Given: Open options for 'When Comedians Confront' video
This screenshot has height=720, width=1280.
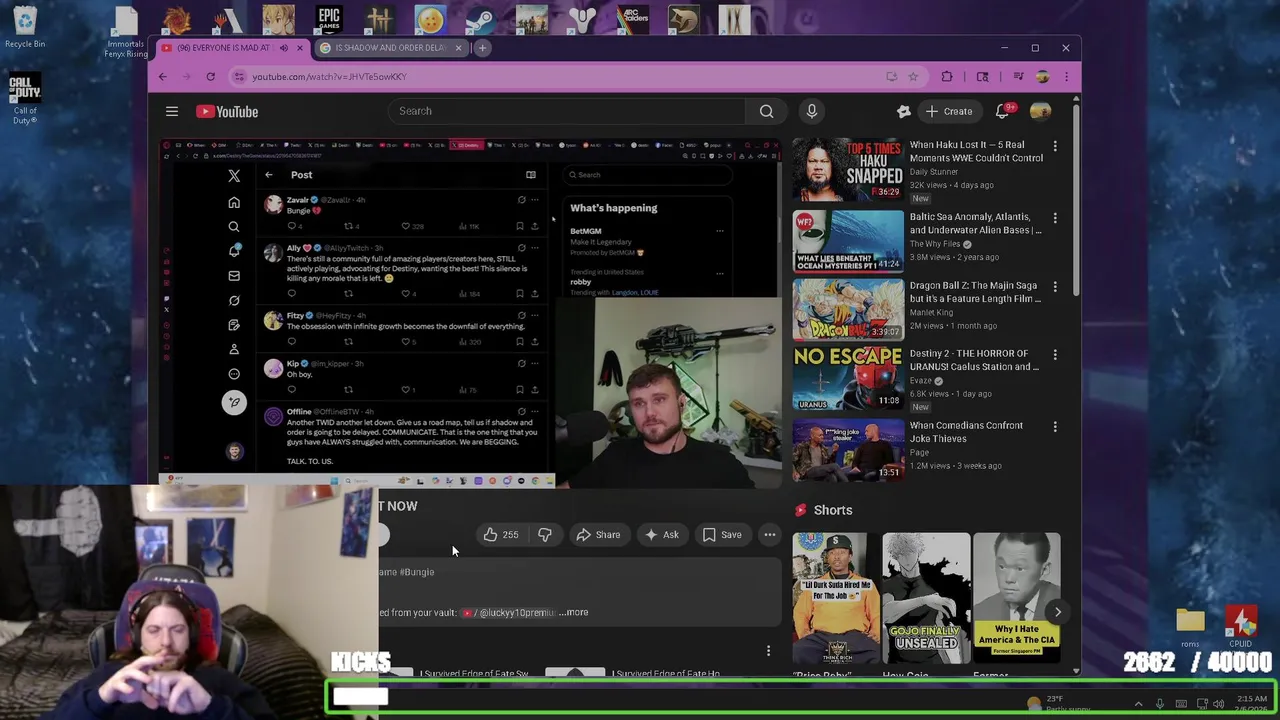Looking at the screenshot, I should (x=1054, y=428).
